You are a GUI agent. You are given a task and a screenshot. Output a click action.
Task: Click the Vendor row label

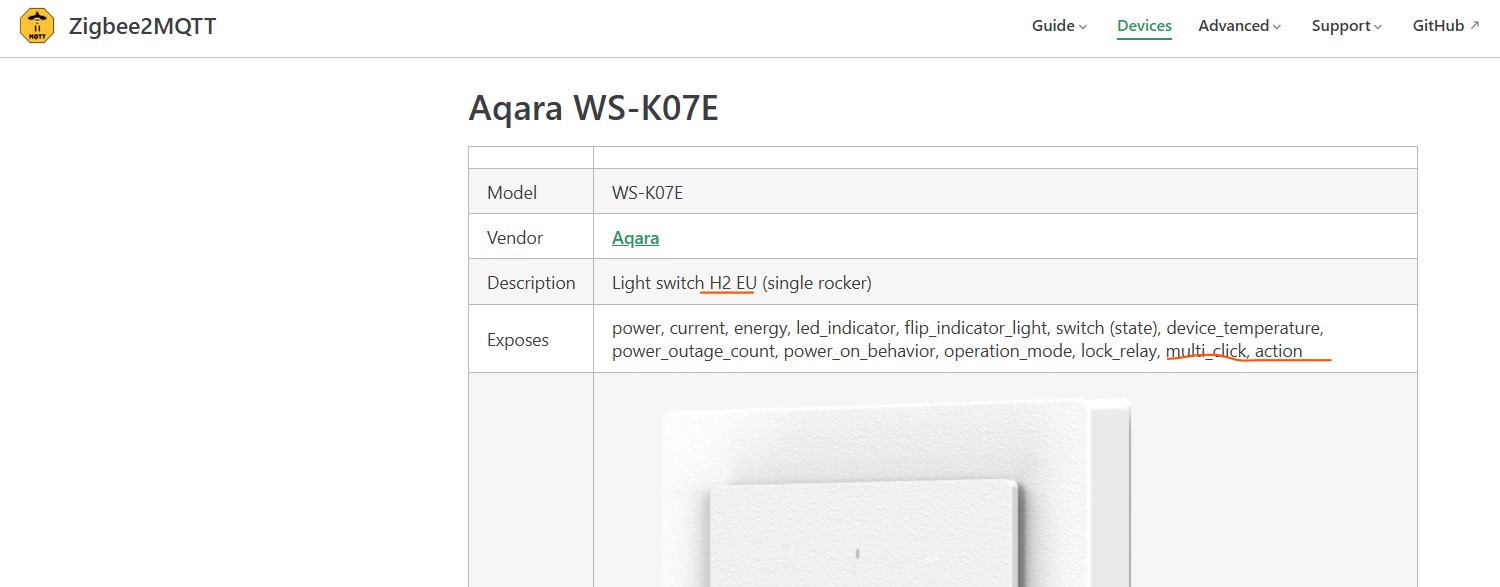(515, 238)
